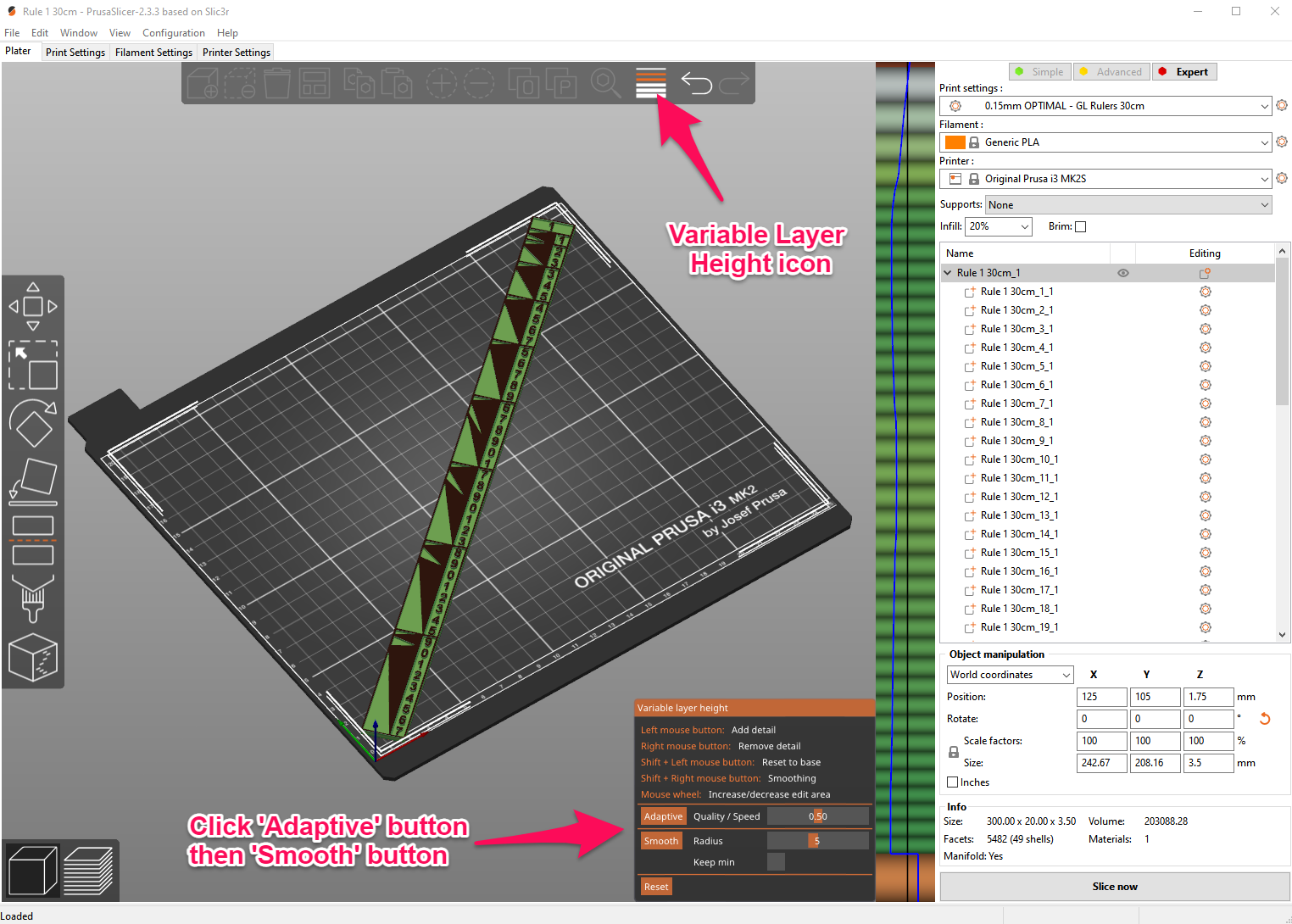Open the Print Settings tab
1292x924 pixels.
click(75, 53)
